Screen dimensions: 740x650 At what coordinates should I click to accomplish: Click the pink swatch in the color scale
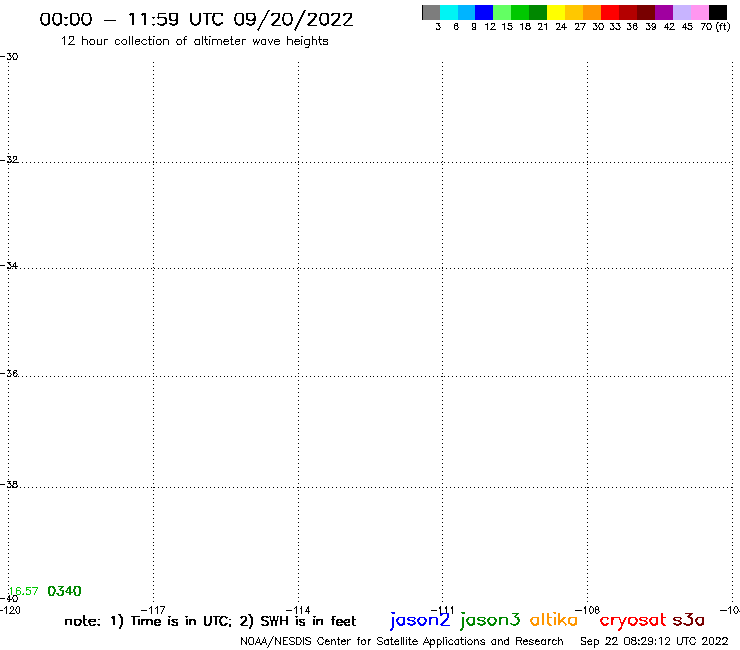(x=699, y=12)
